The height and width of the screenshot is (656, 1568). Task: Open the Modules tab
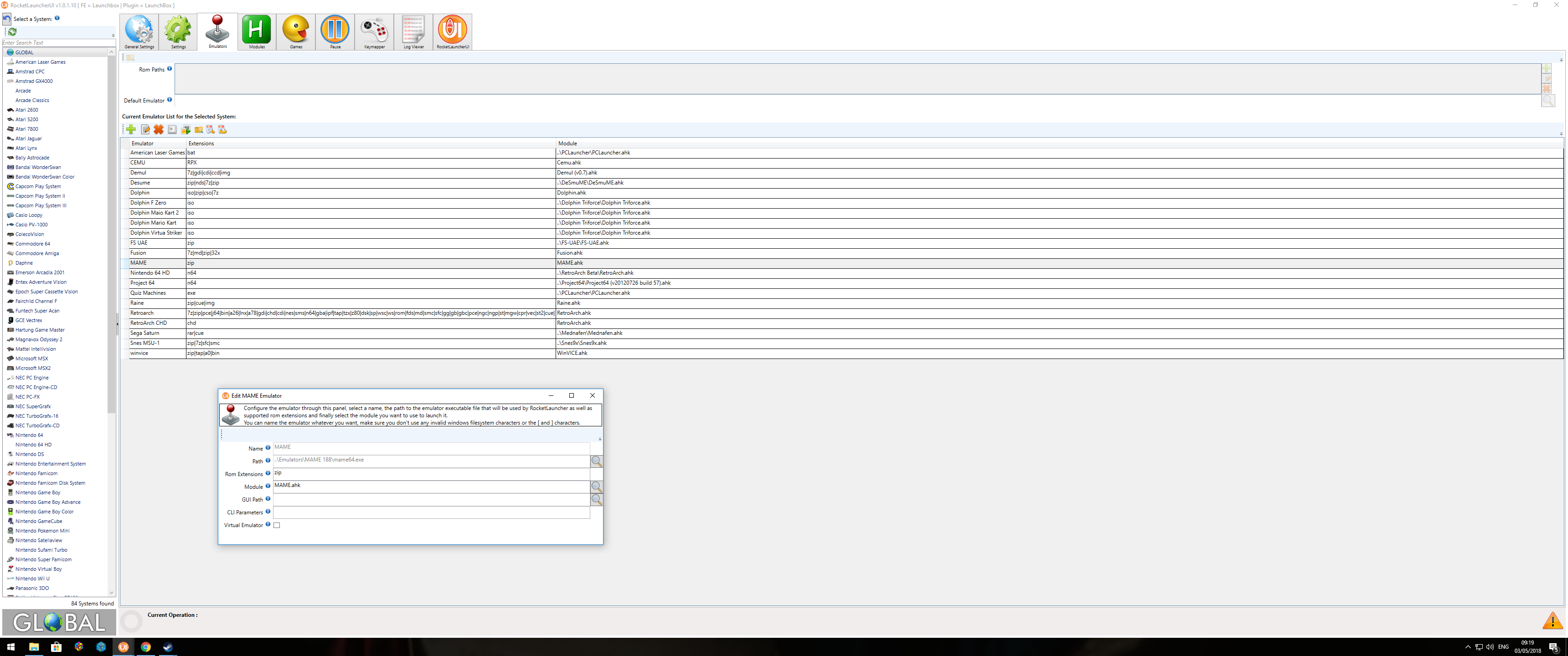256,32
